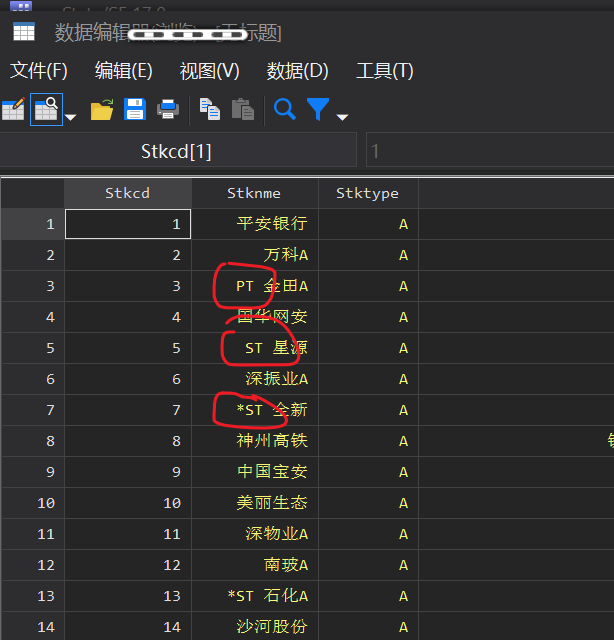Select the Stknme column header
Image resolution: width=614 pixels, height=640 pixels.
click(x=255, y=193)
